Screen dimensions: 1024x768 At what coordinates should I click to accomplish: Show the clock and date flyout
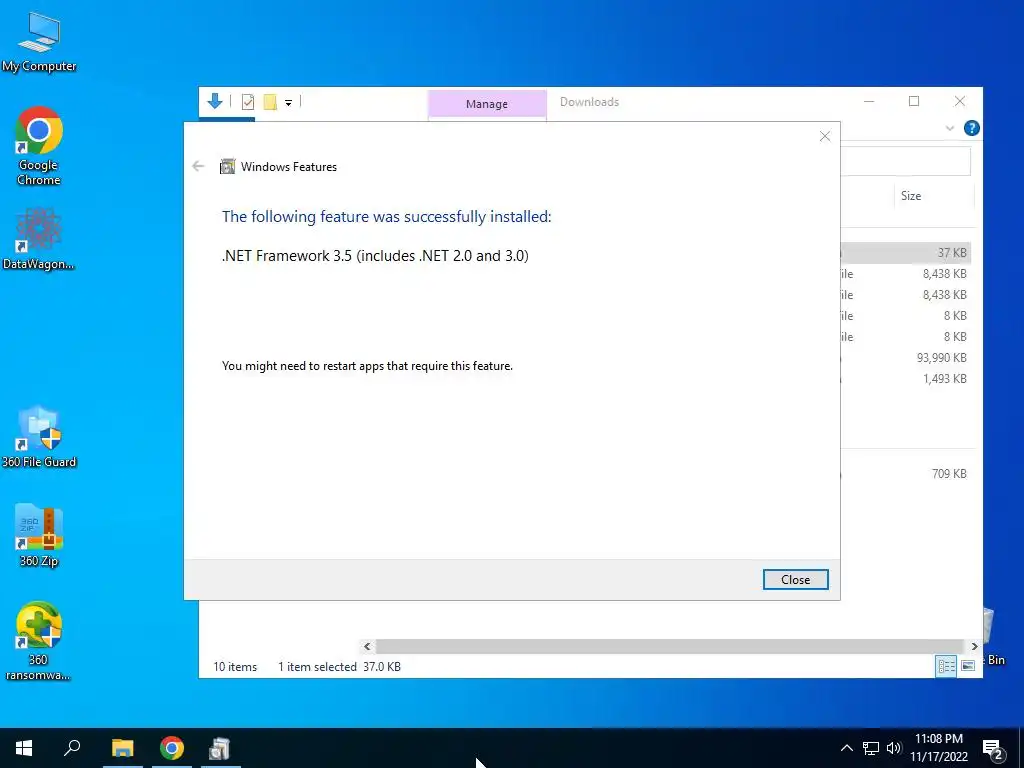tap(939, 748)
